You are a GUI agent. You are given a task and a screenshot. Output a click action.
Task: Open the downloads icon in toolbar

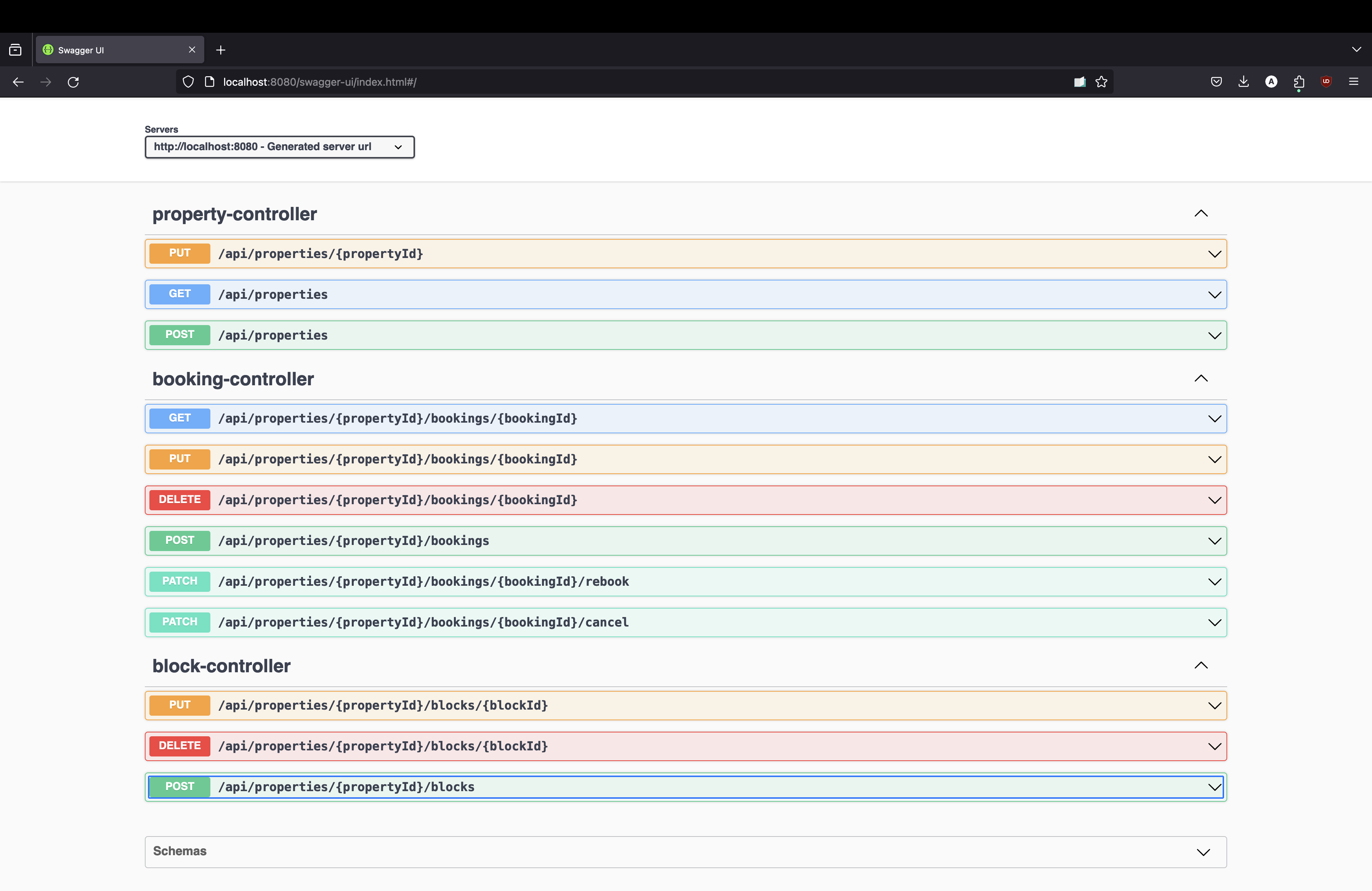(1244, 82)
